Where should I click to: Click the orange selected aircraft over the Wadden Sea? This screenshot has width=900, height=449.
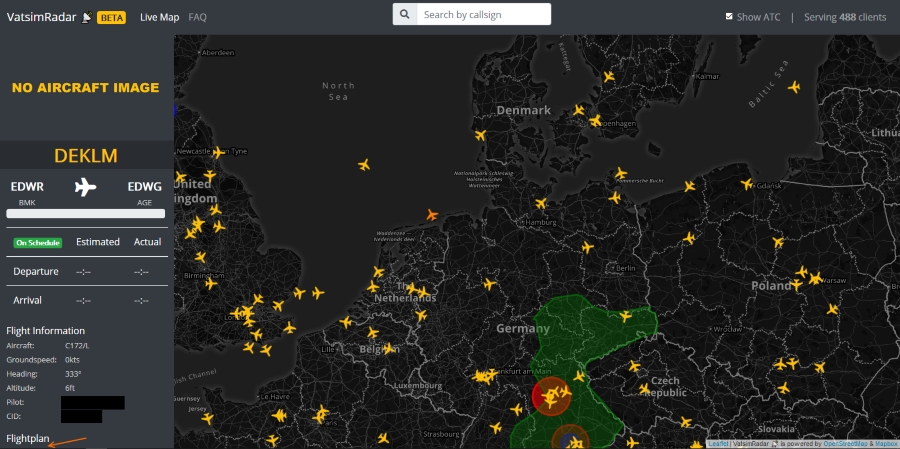pyautogui.click(x=432, y=214)
